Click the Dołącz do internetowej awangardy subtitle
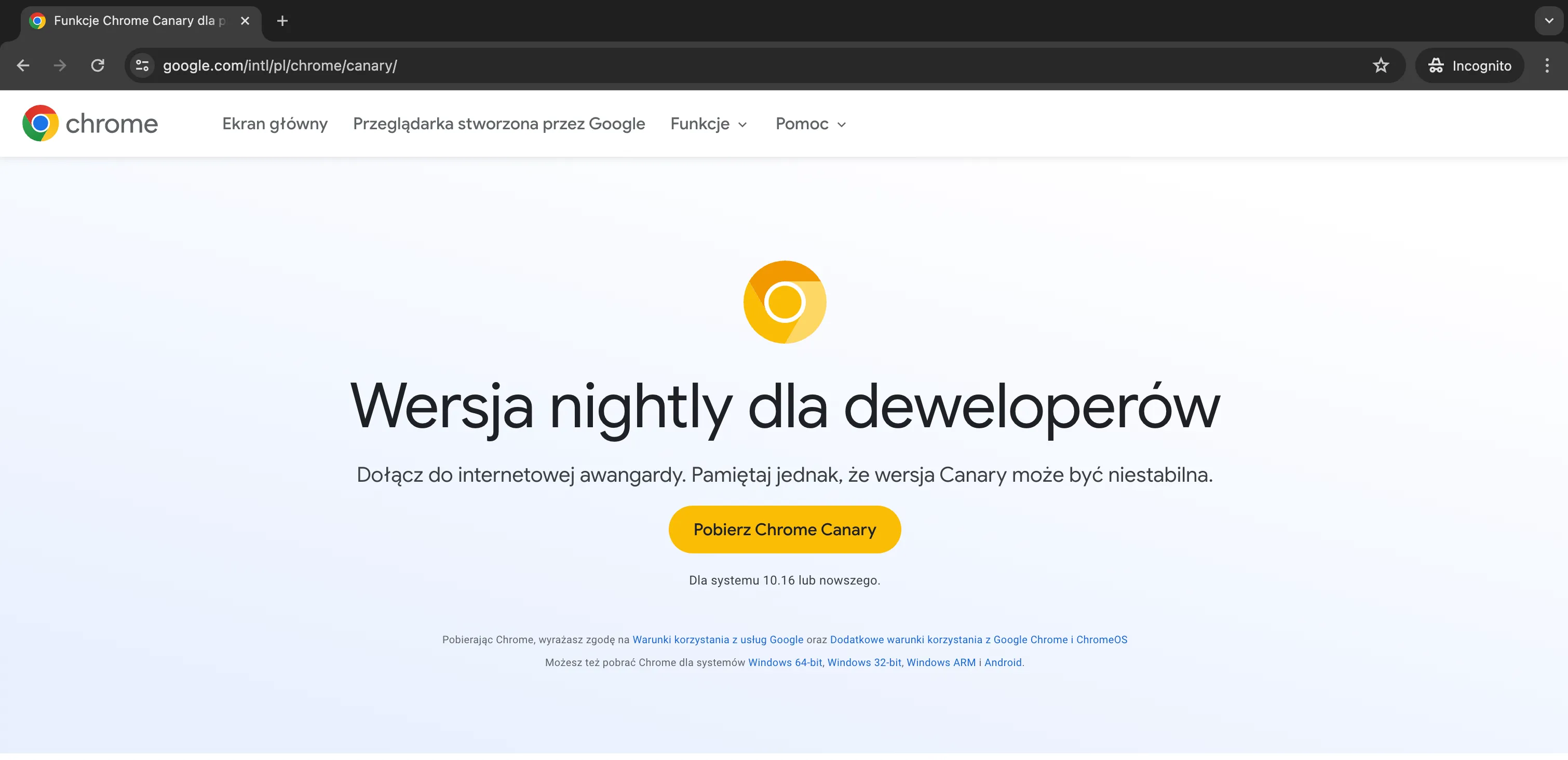The width and height of the screenshot is (1568, 760). 785,474
